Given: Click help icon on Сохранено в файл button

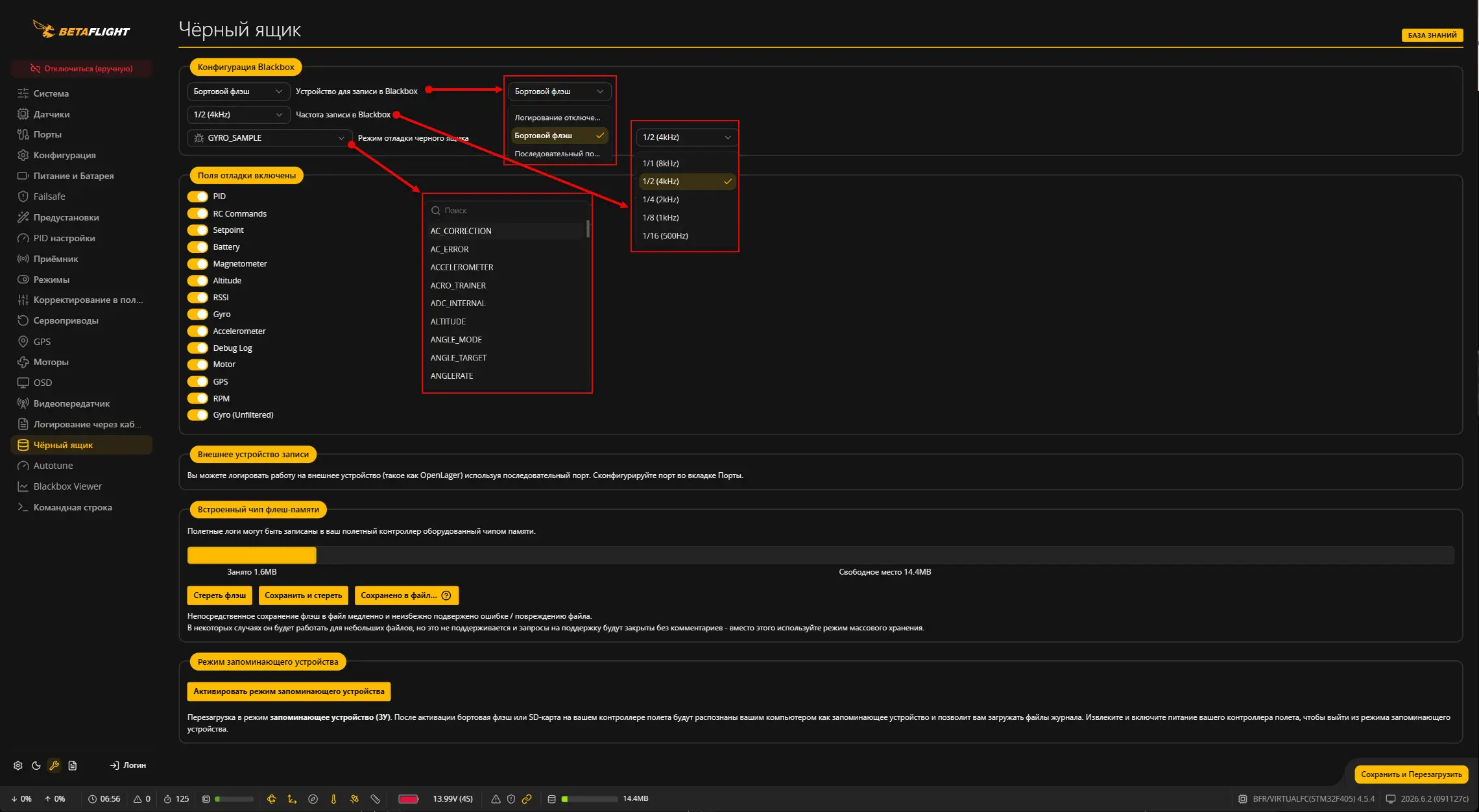Looking at the screenshot, I should point(446,595).
